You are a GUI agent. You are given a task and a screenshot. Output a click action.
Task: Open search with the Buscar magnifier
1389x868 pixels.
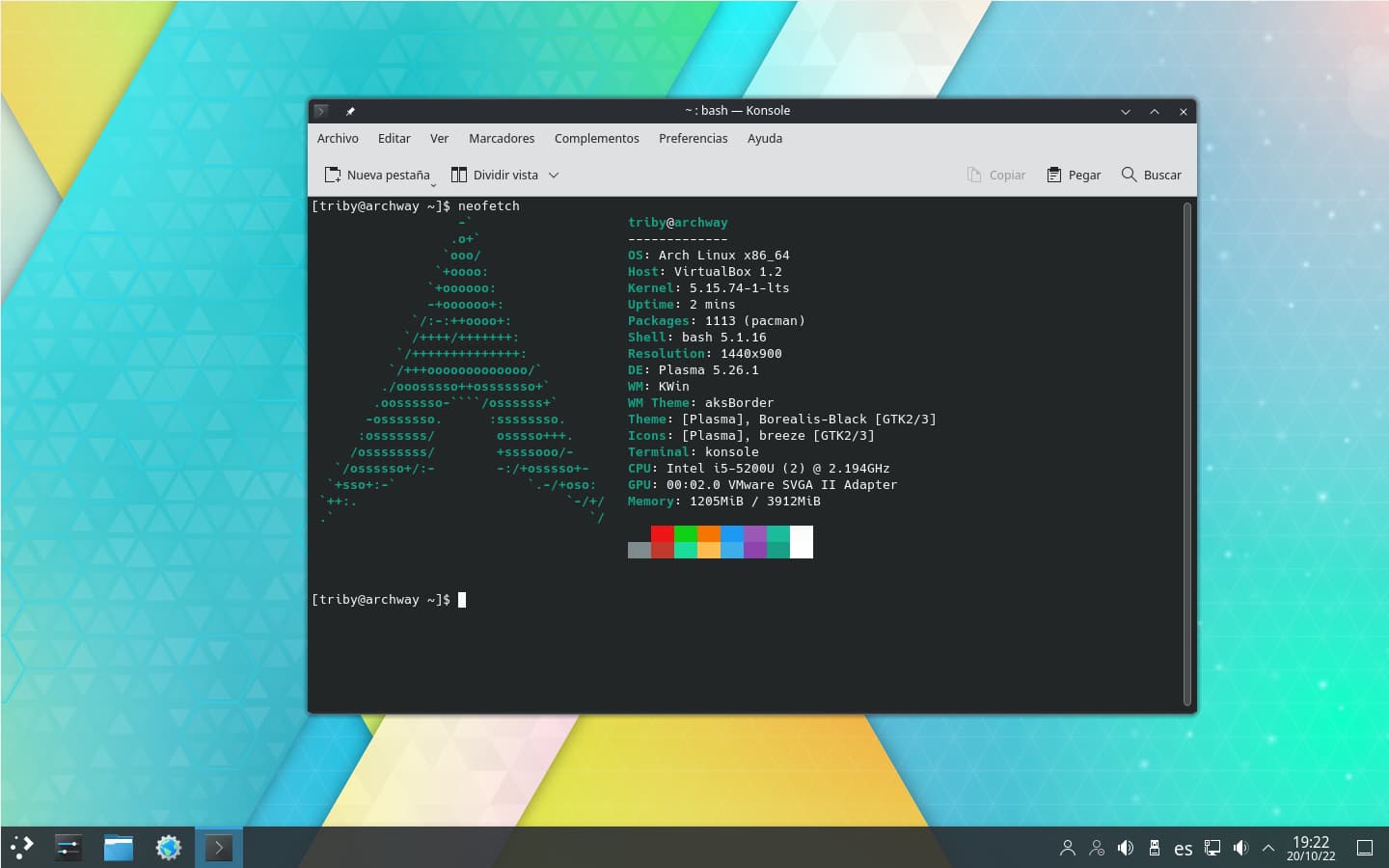point(1151,175)
